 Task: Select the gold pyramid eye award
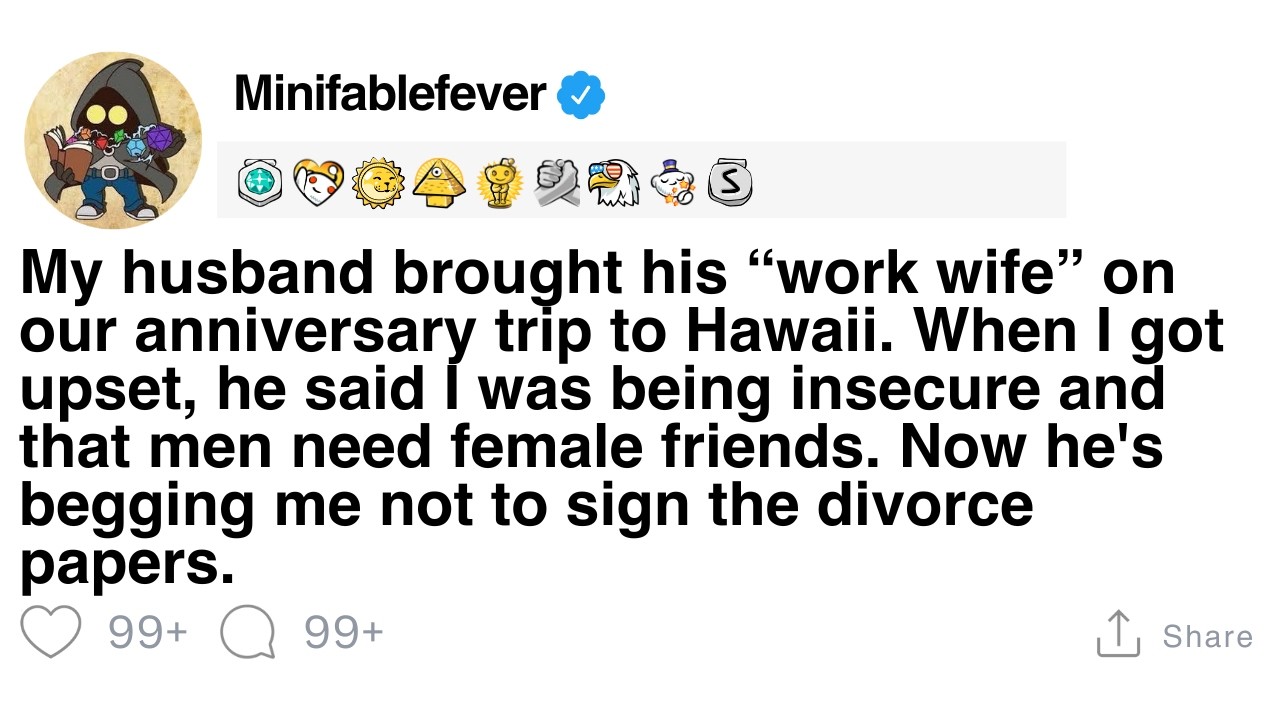[437, 182]
